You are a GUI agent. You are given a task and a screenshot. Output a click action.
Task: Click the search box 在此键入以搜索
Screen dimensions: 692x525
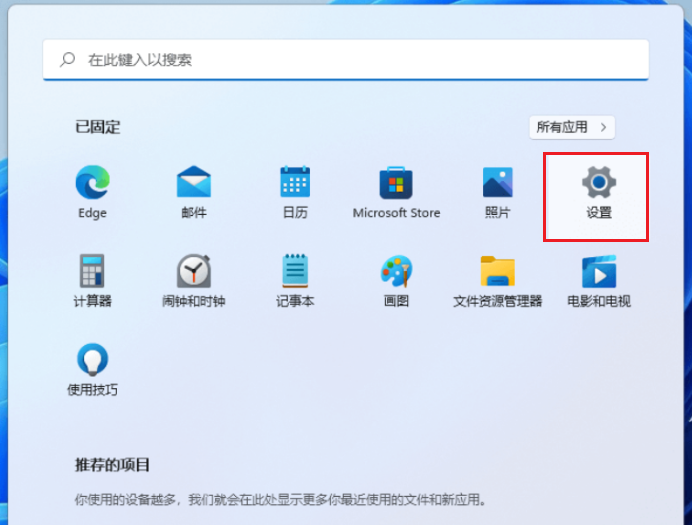[x=346, y=60]
